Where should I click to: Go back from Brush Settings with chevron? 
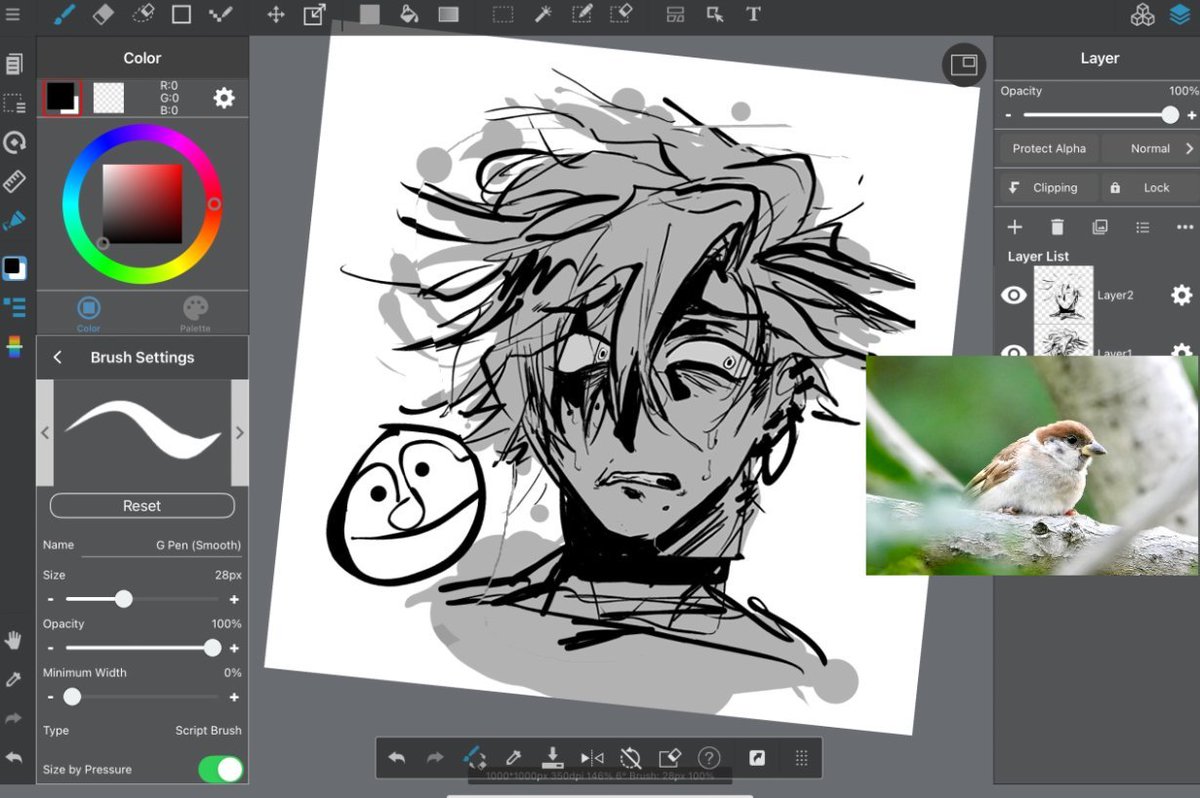(57, 357)
